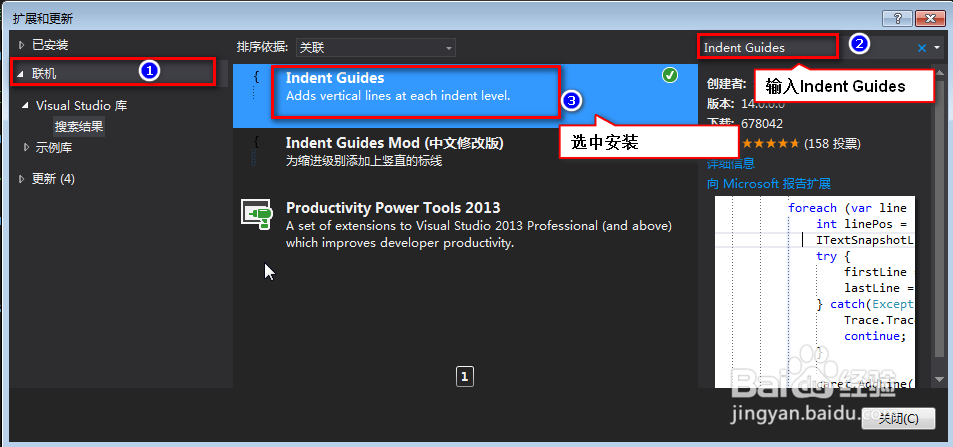953x447 pixels.
Task: Click the Indent Guides Mod brace icon
Action: [x=256, y=151]
